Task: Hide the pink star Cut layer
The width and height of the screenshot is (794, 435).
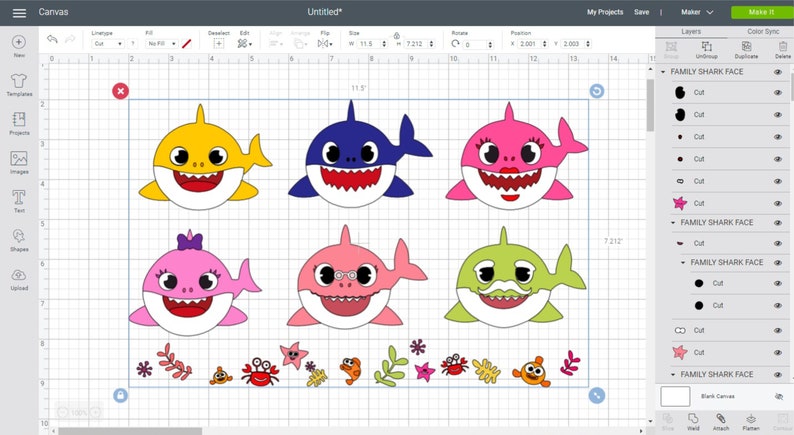Action: (778, 204)
